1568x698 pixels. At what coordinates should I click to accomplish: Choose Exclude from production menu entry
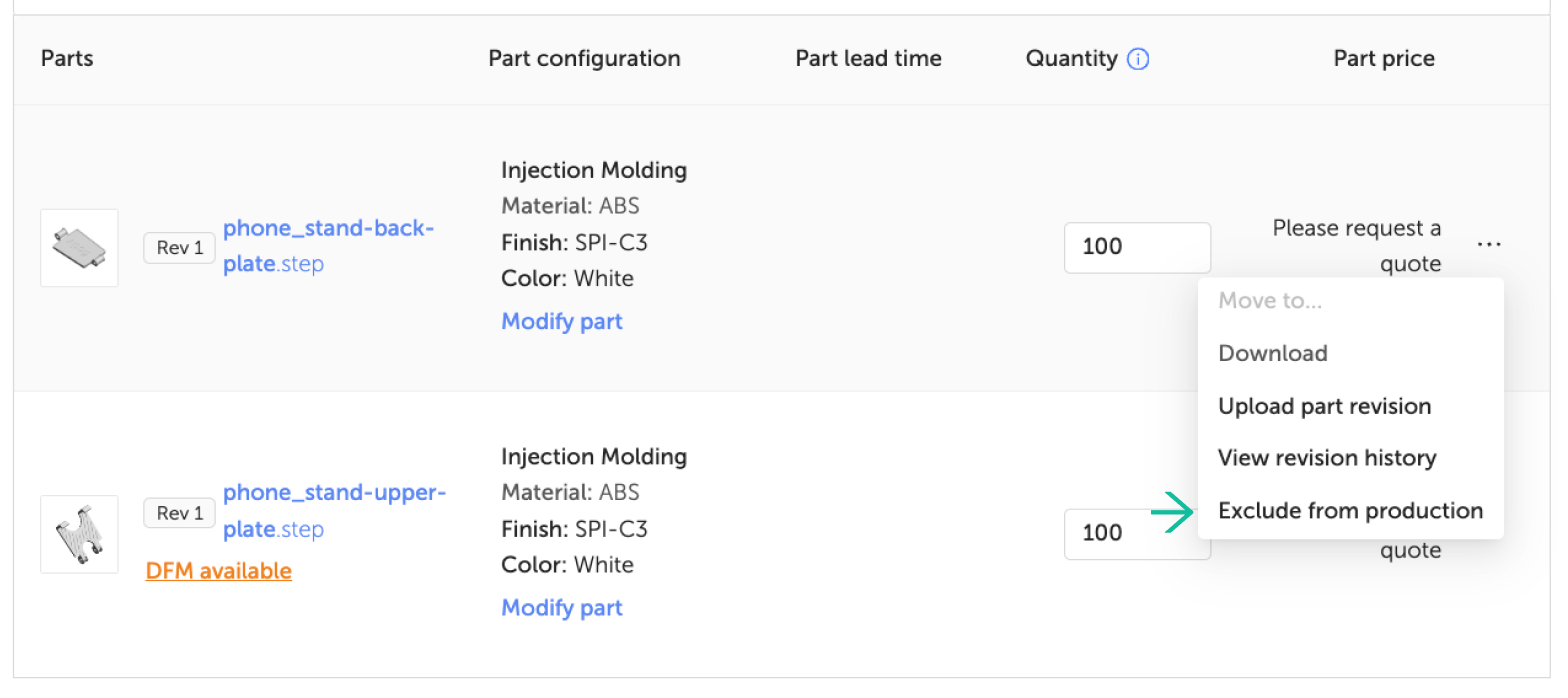click(1350, 511)
